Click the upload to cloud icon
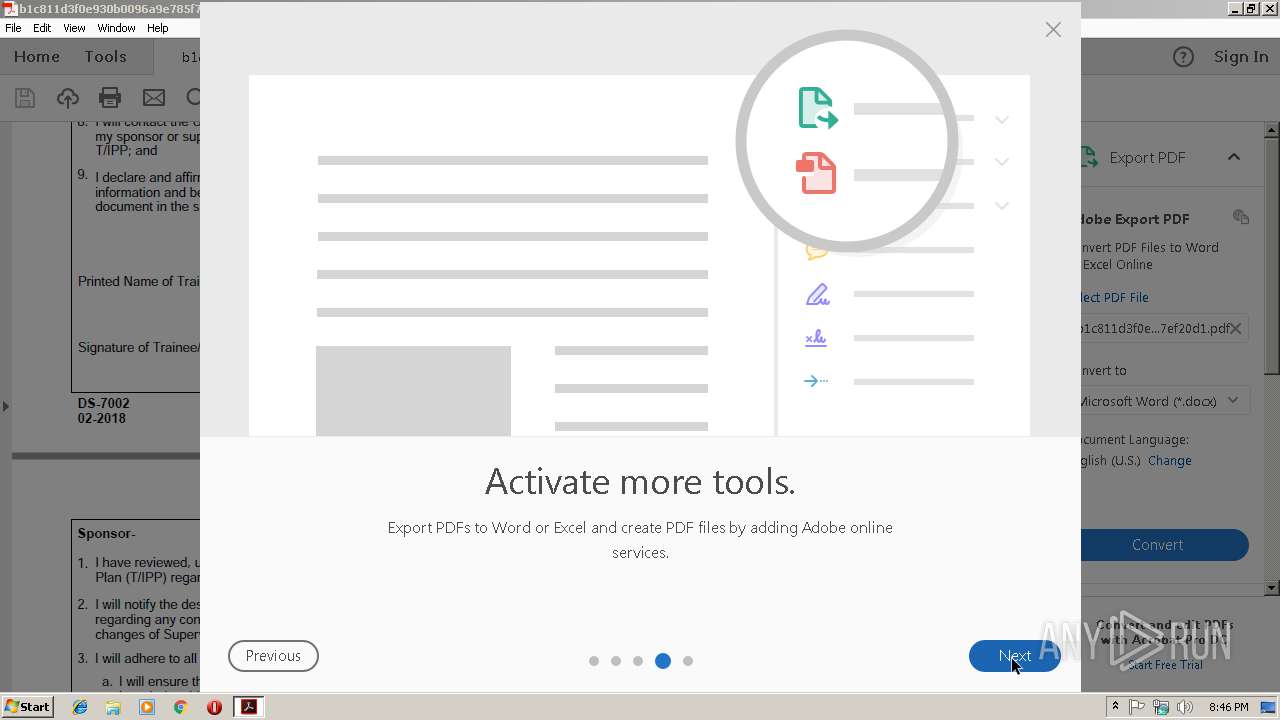Screen dimensions: 1280x720 [67, 97]
